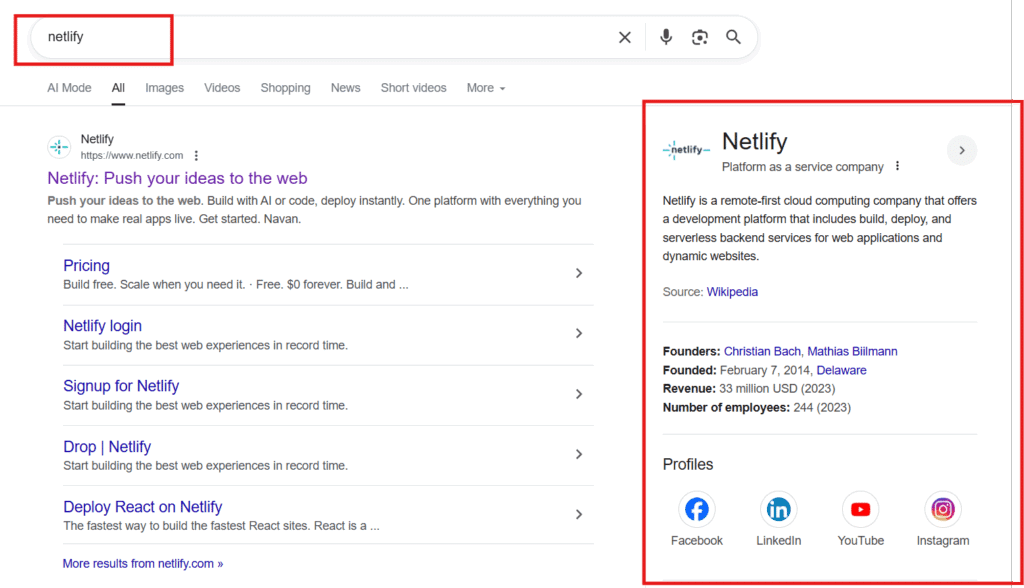Open Netlify's Instagram profile
Screen dimensions: 1024x588
942,509
